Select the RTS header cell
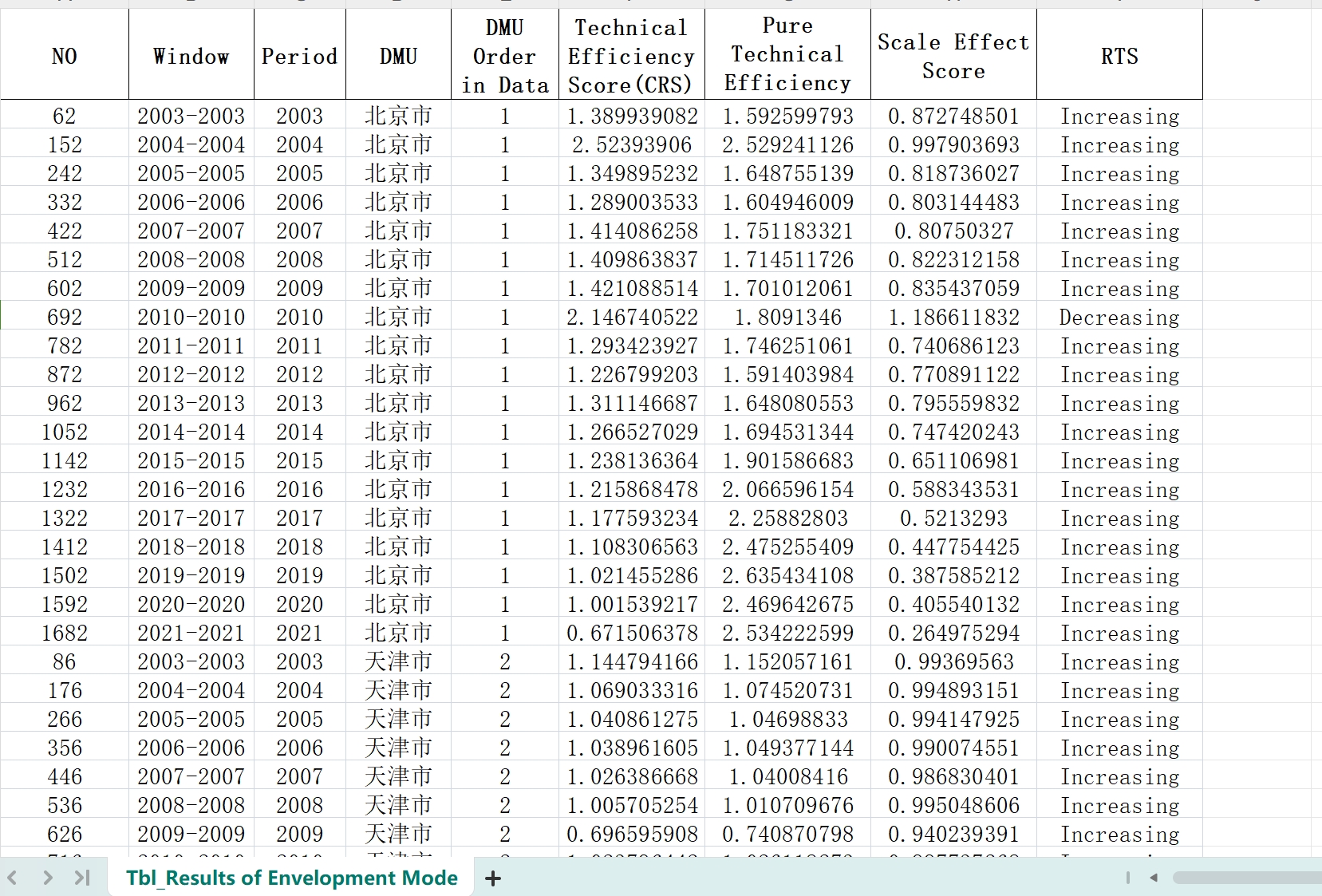 pos(1119,56)
